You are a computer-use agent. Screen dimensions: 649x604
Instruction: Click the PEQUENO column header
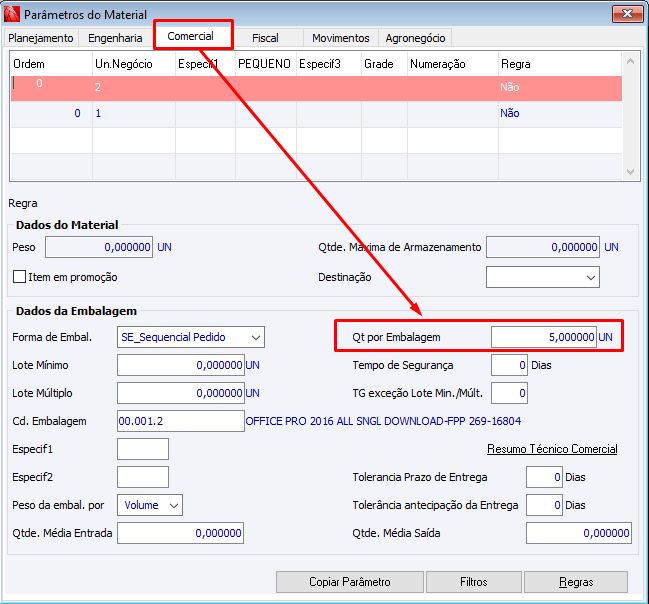pyautogui.click(x=266, y=64)
